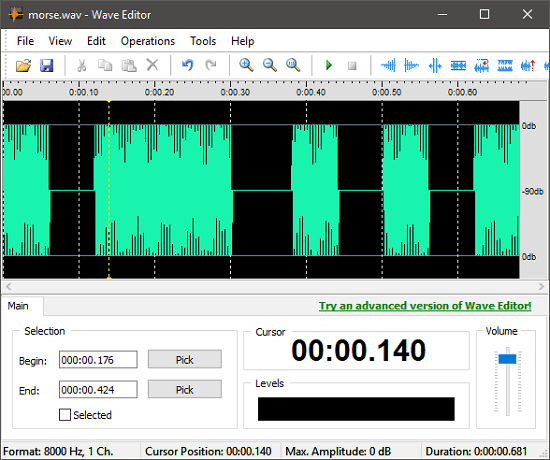
Task: Close the Wave Editor window
Action: click(527, 14)
